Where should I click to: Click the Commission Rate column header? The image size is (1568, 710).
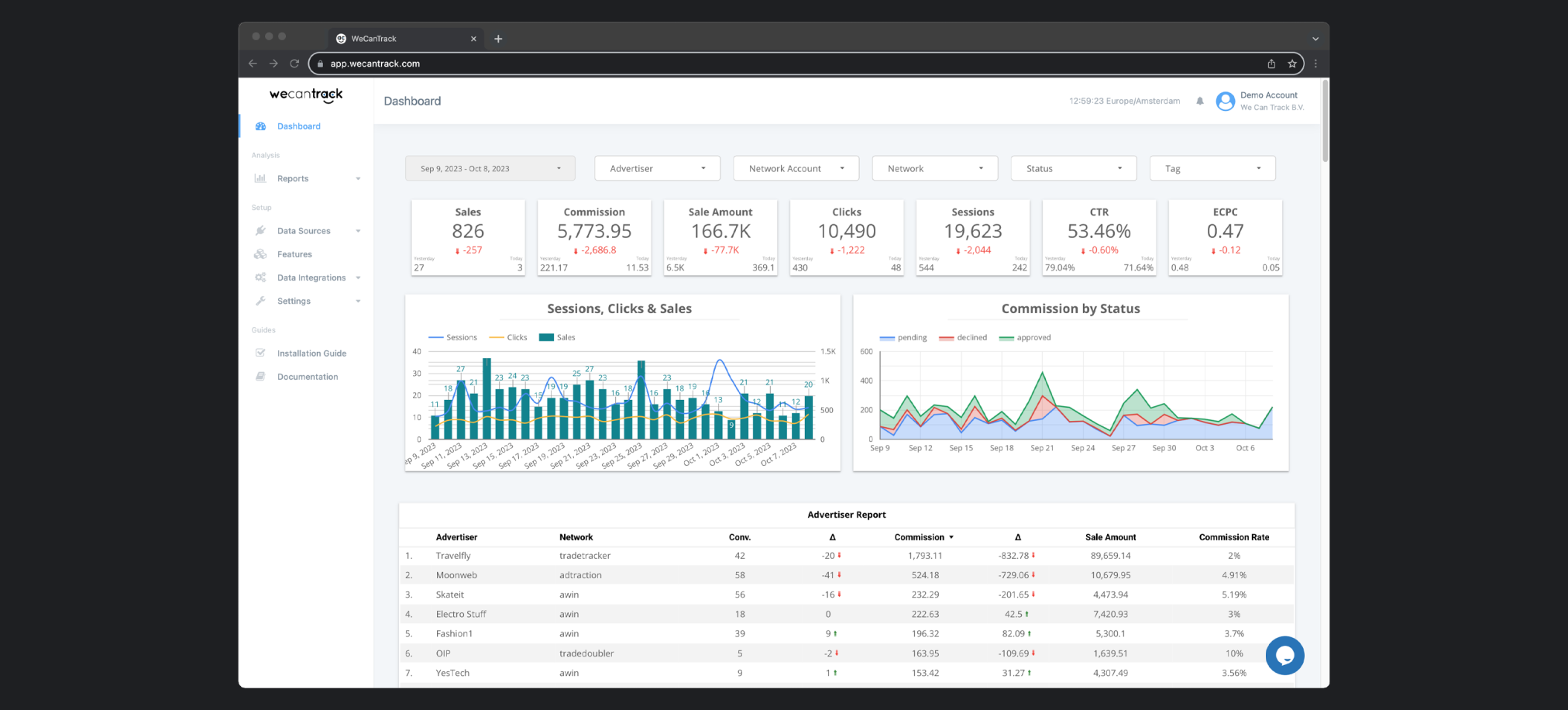(x=1234, y=537)
